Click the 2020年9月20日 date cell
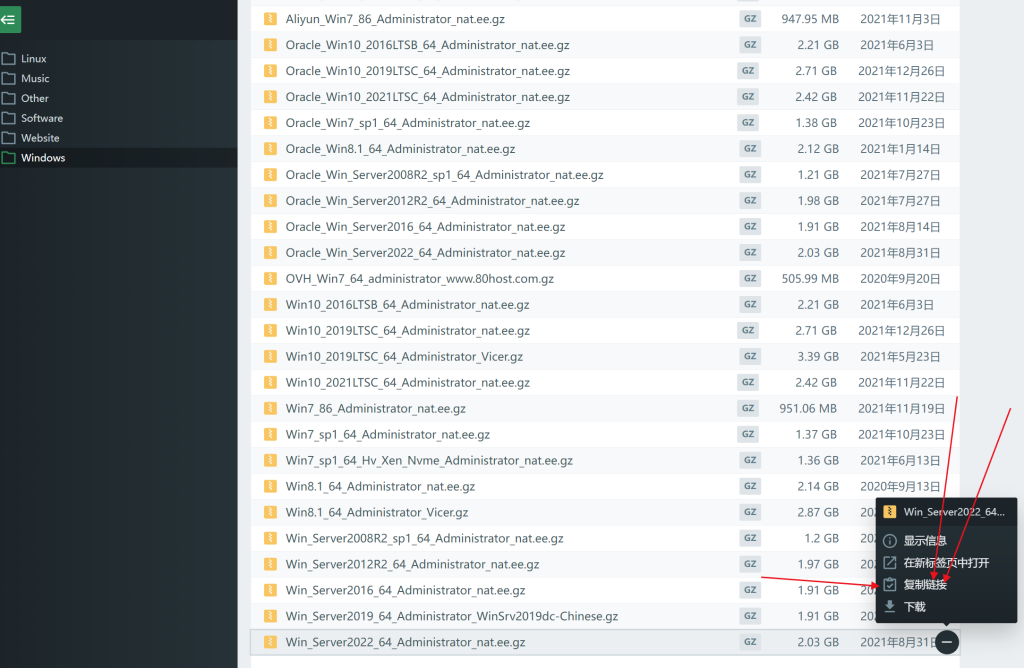1024x668 pixels. tap(900, 279)
